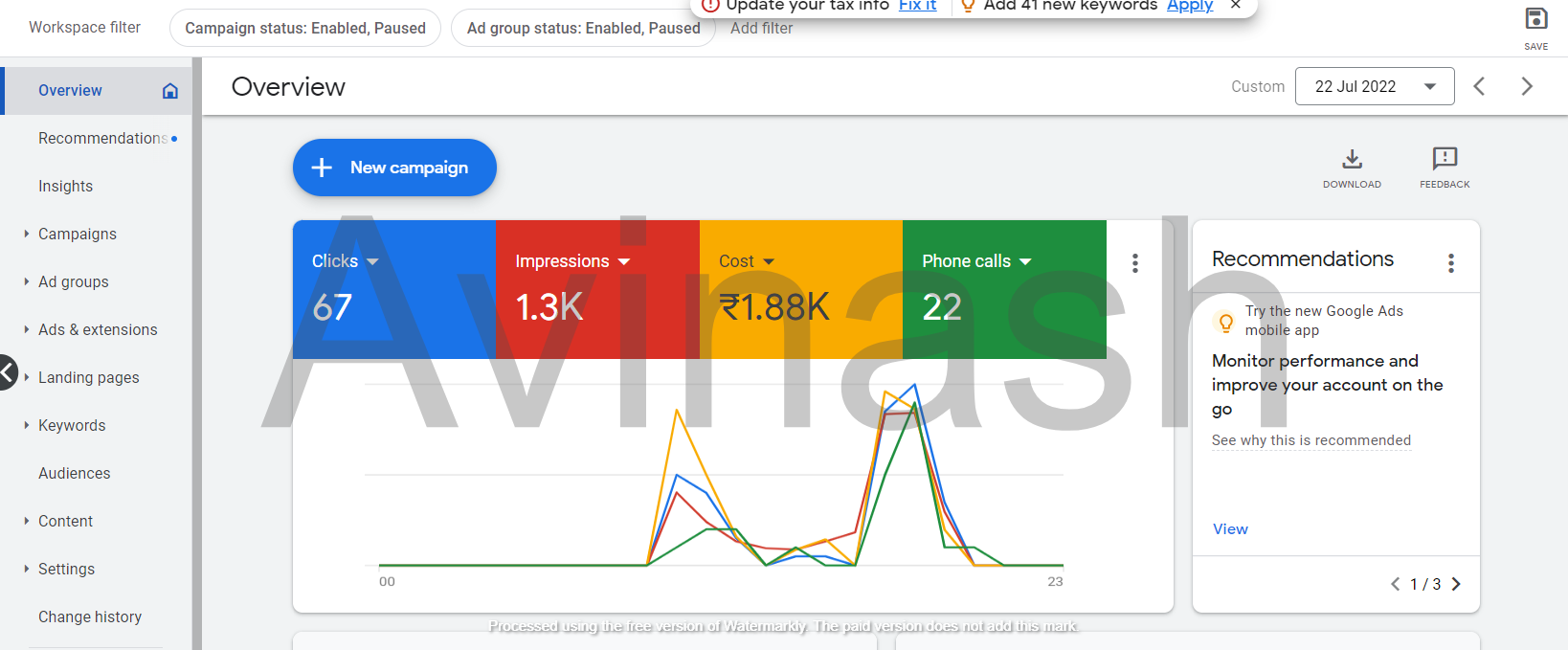Dismiss the notification banner with X
Screen dimensions: 1568x650
1236,6
